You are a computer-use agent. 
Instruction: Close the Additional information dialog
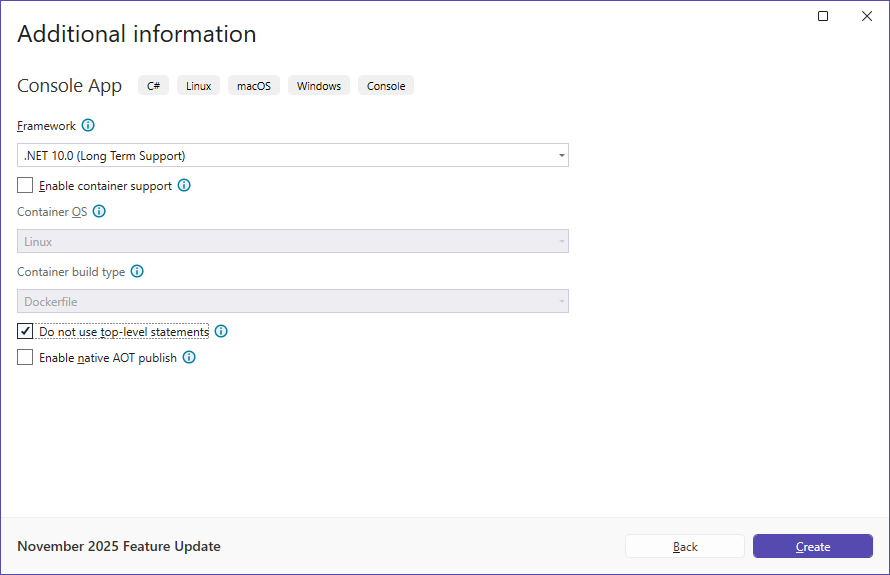(867, 16)
